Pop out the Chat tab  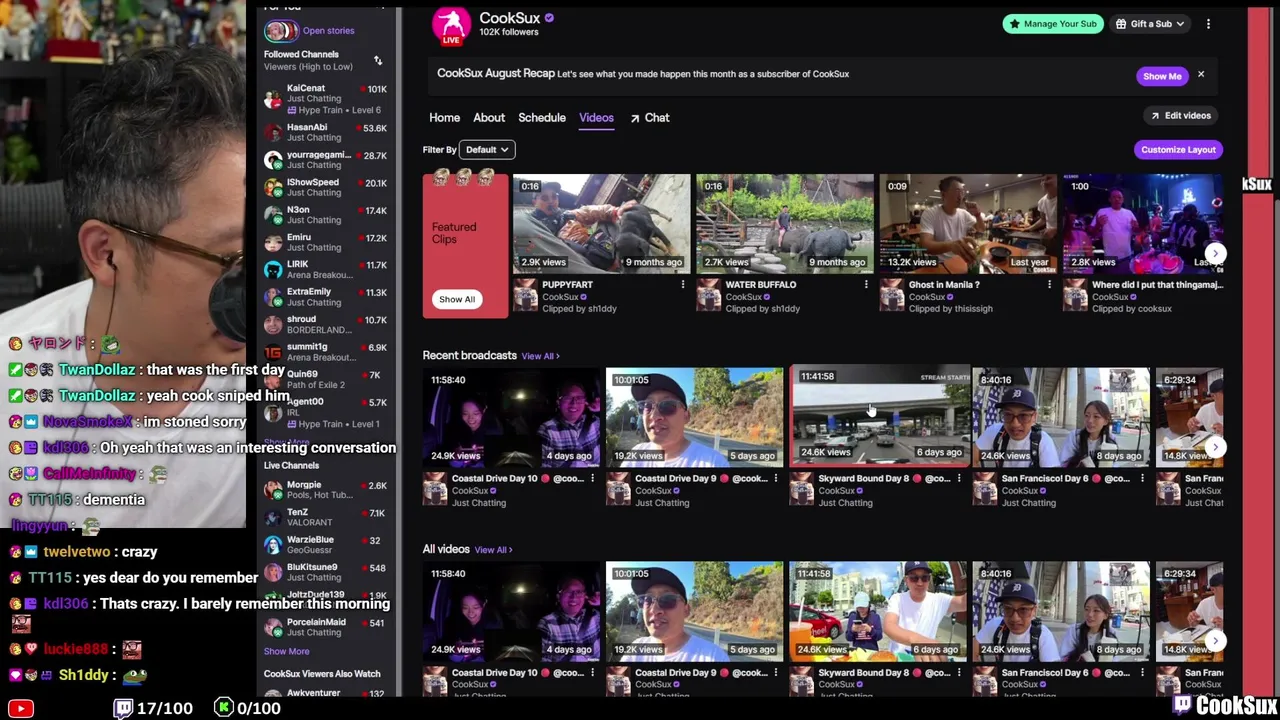coord(650,118)
